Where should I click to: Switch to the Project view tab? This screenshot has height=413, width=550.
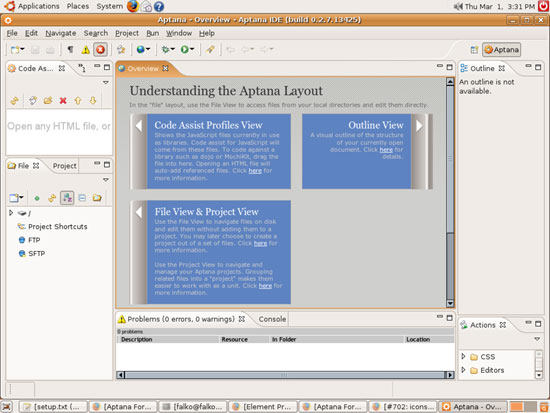pos(65,166)
